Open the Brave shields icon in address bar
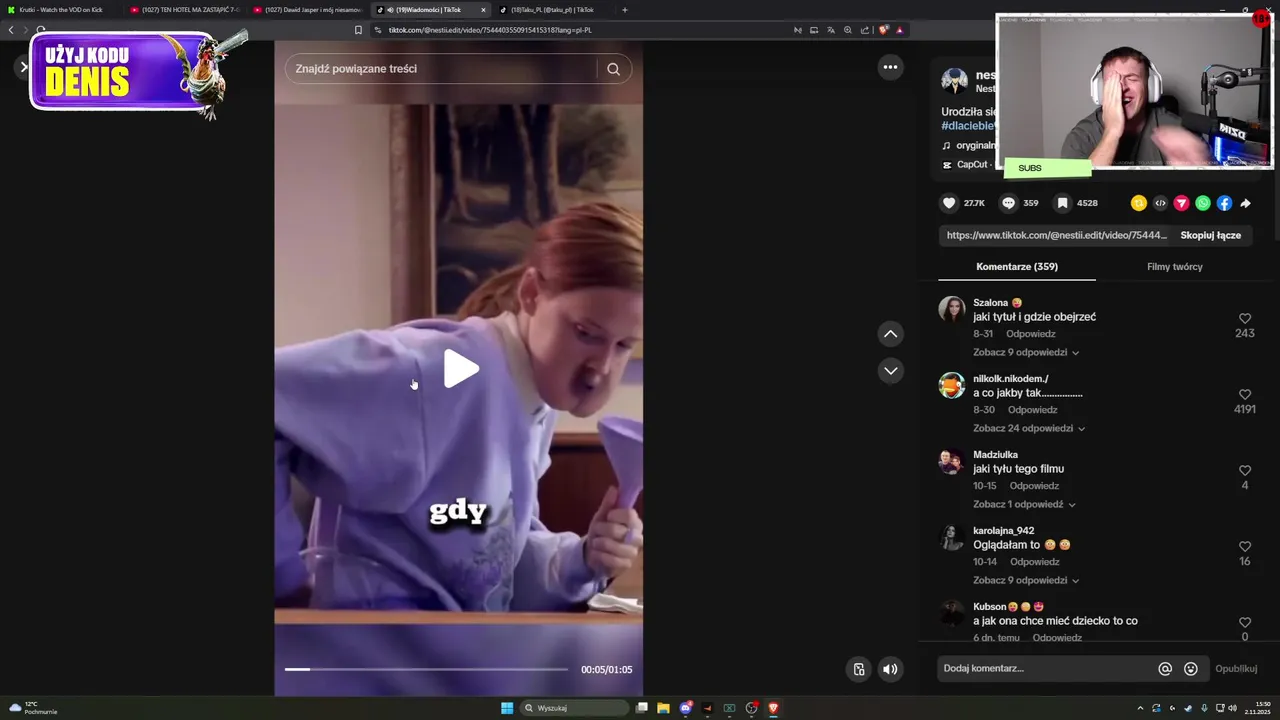Screen dimensions: 1280x720 883,30
